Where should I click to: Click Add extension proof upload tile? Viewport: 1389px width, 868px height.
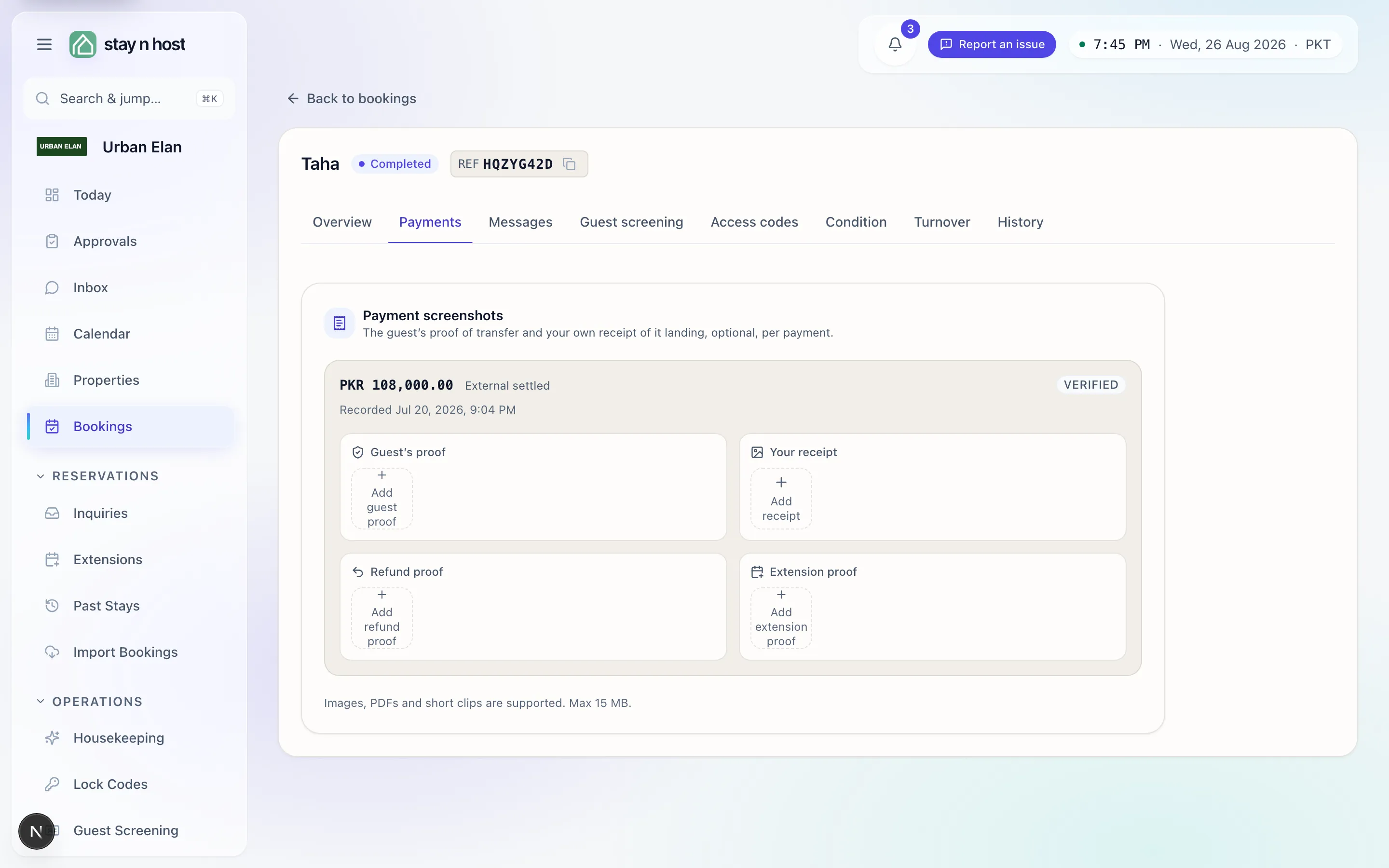[781, 618]
